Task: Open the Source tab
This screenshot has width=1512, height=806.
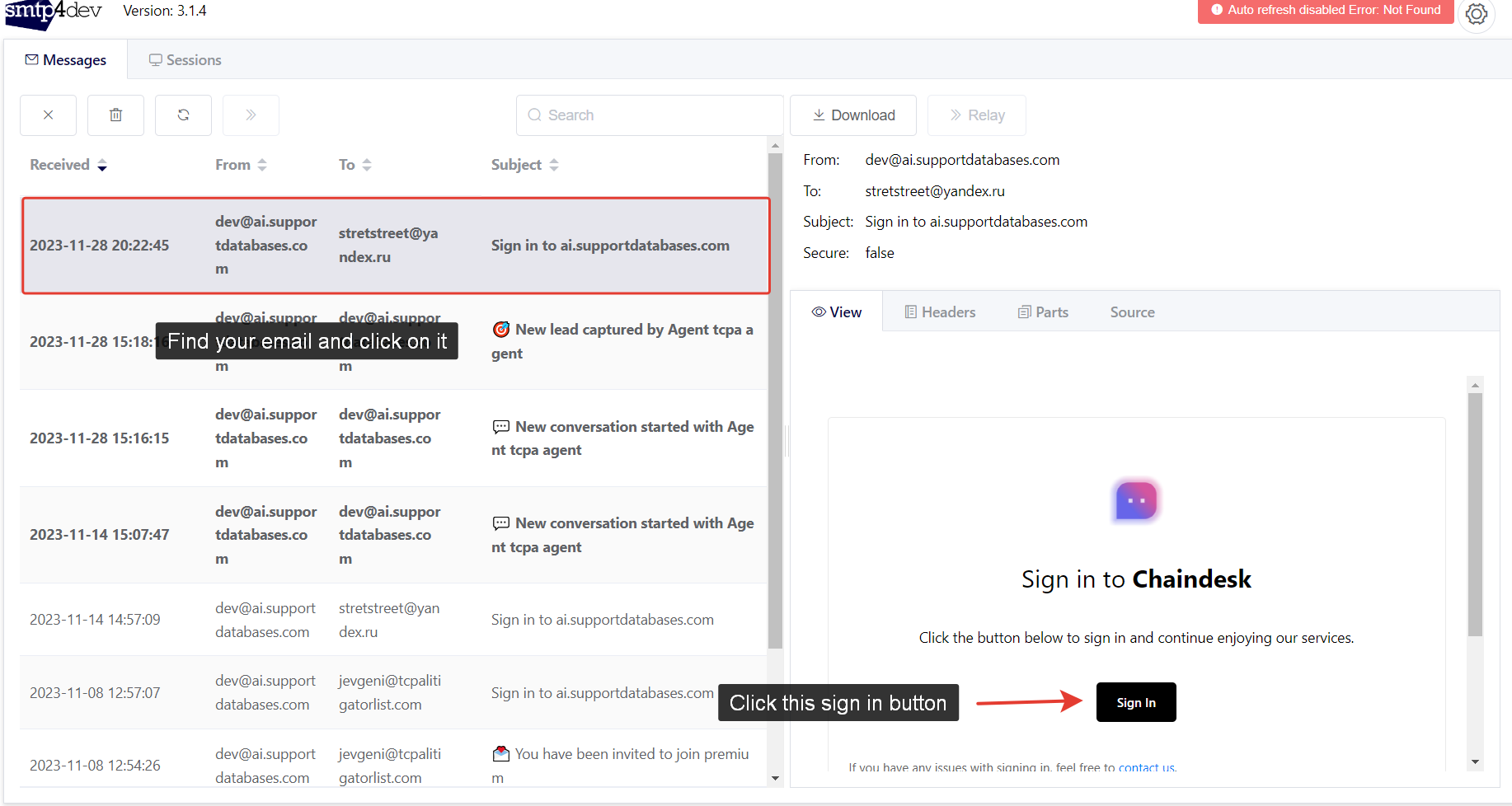Action: [1132, 312]
